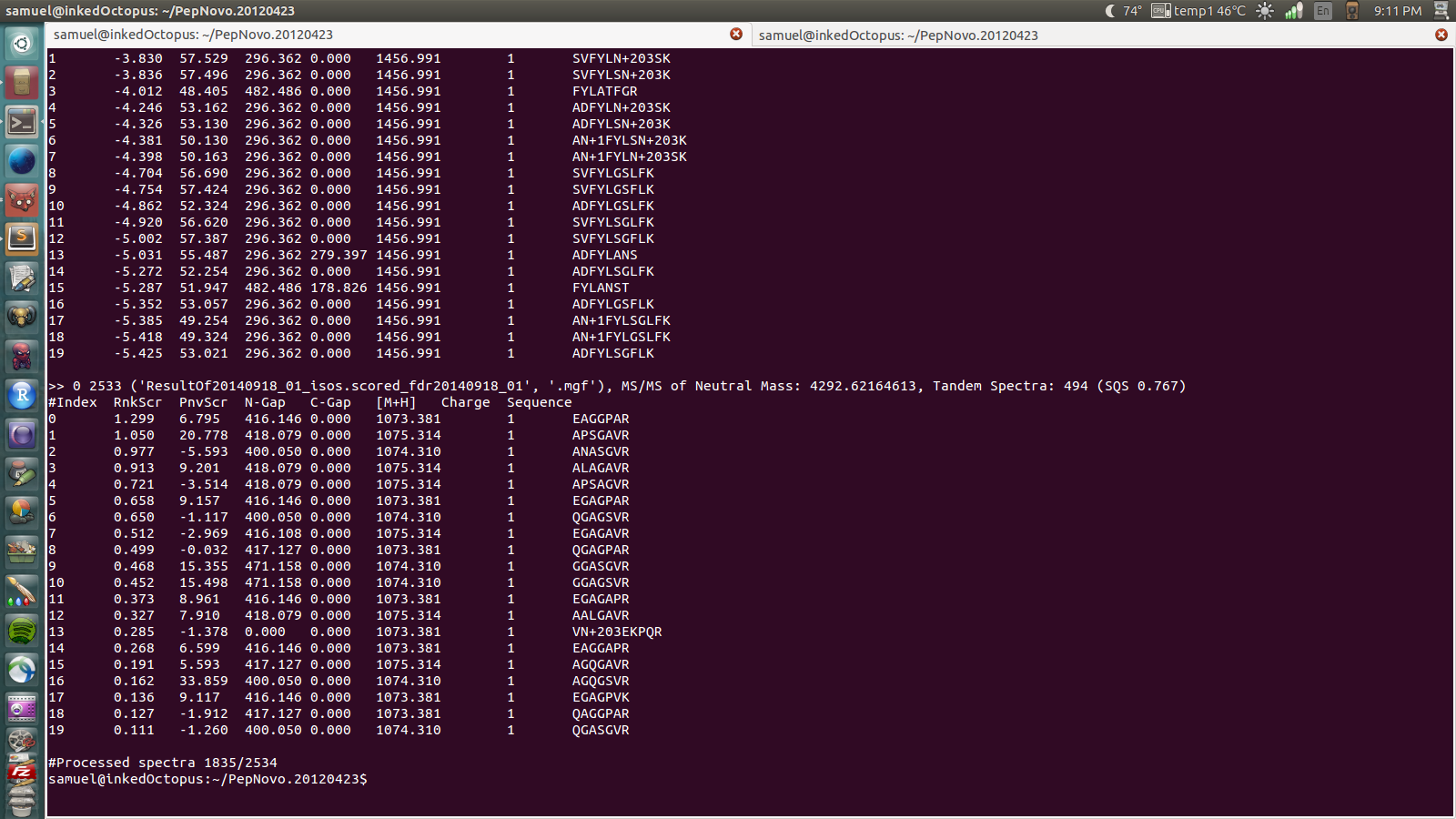Launch the ink bottle and marker app
Screen dimensions: 1456x819
coord(22,474)
